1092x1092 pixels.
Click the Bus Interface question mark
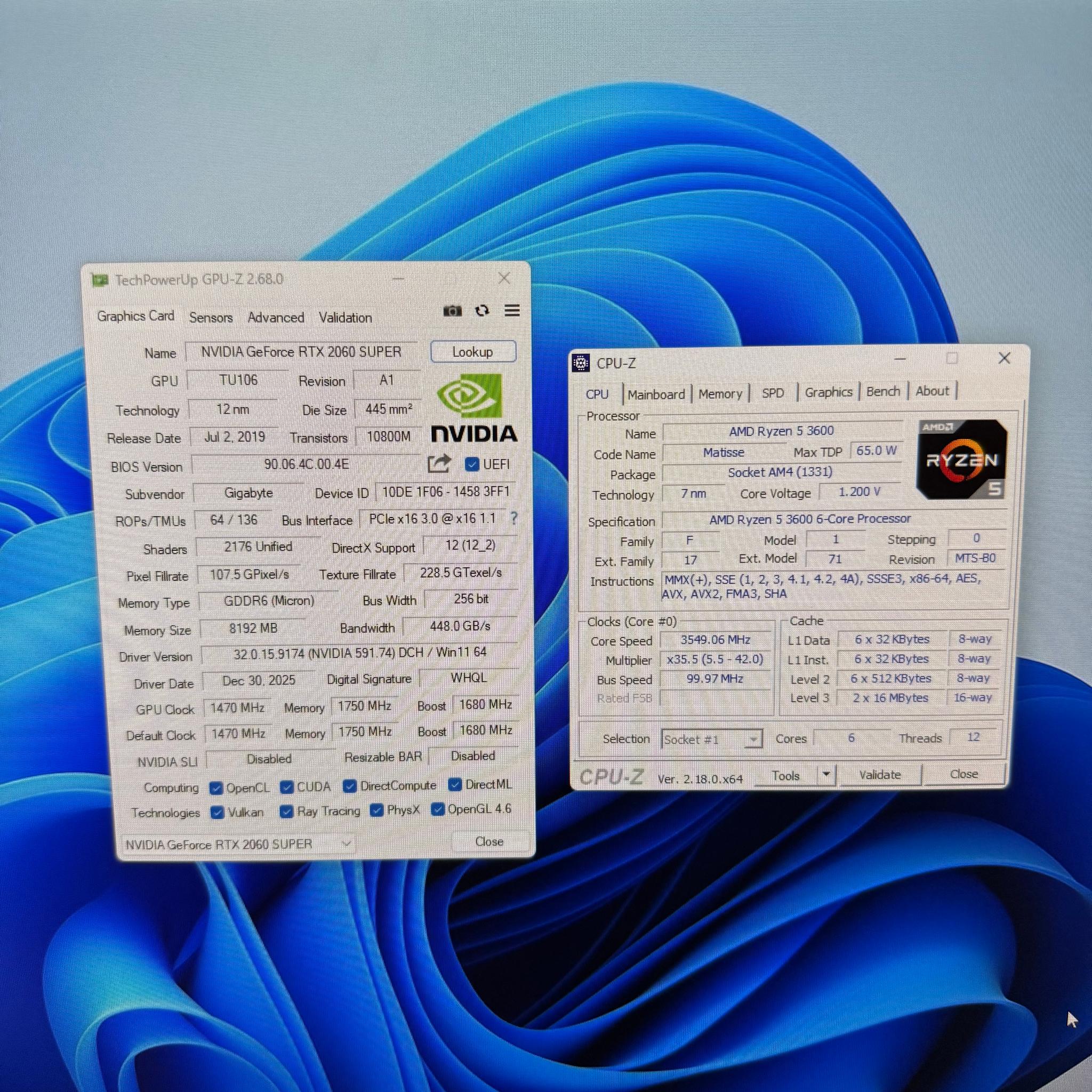click(513, 518)
